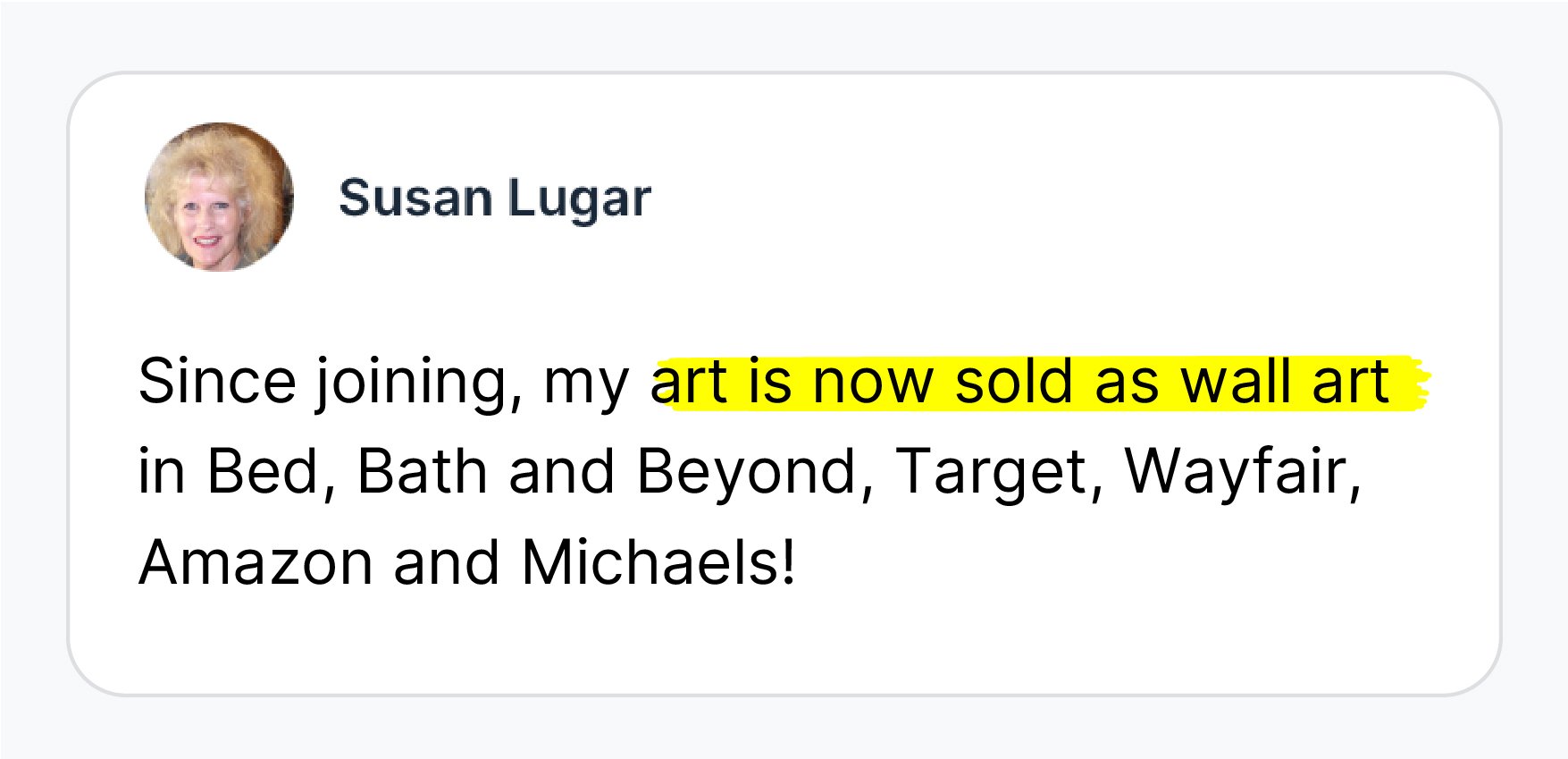Screen dimensions: 1568x759
Task: Click the word Bath
Action: point(423,471)
